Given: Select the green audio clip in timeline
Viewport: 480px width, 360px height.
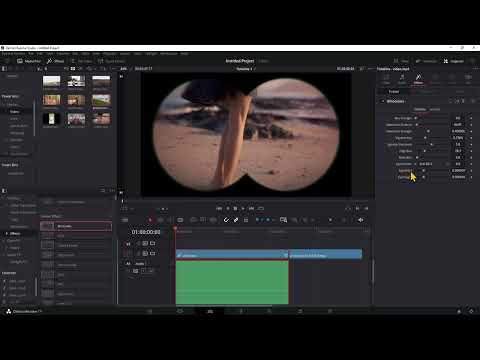Looking at the screenshot, I should [x=232, y=282].
